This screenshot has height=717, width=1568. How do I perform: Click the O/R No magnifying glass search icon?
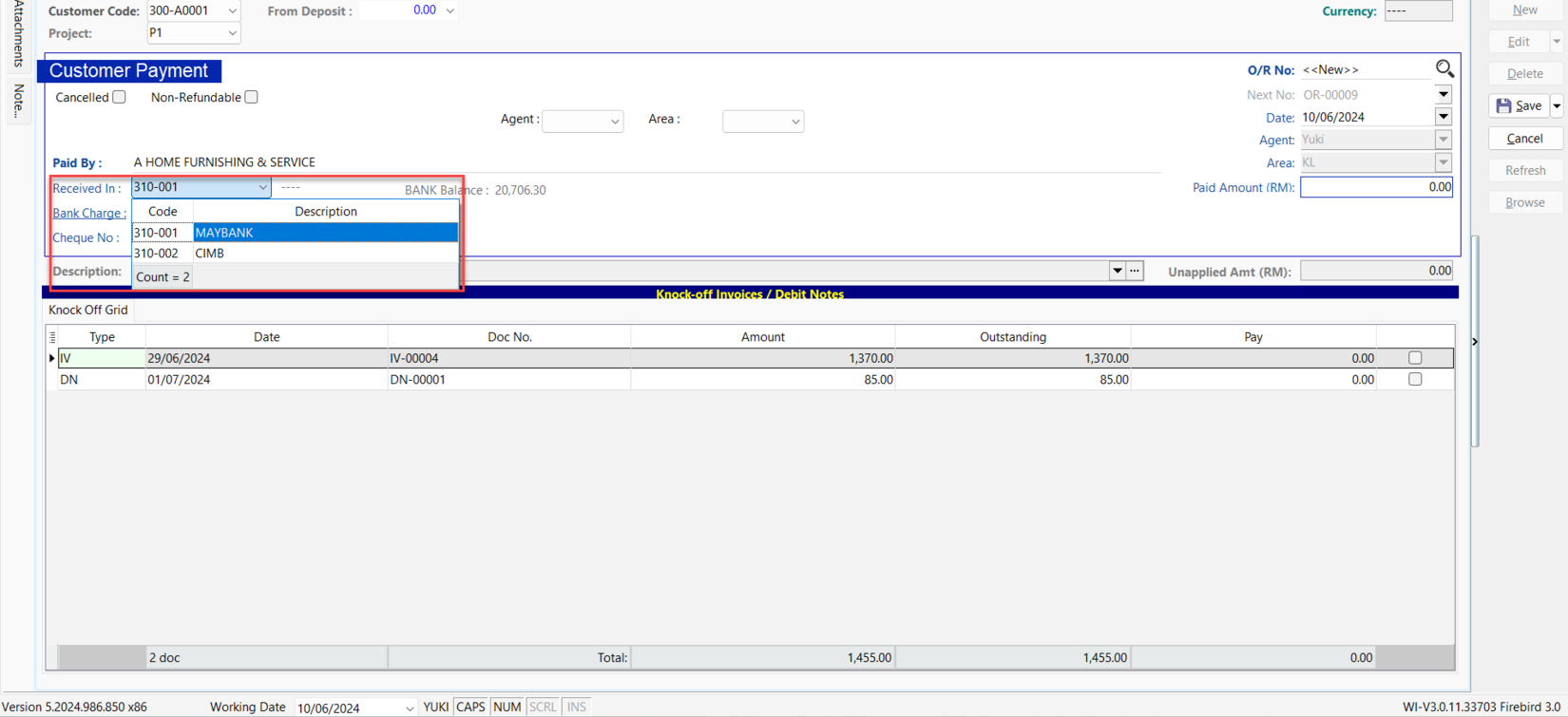(x=1444, y=68)
